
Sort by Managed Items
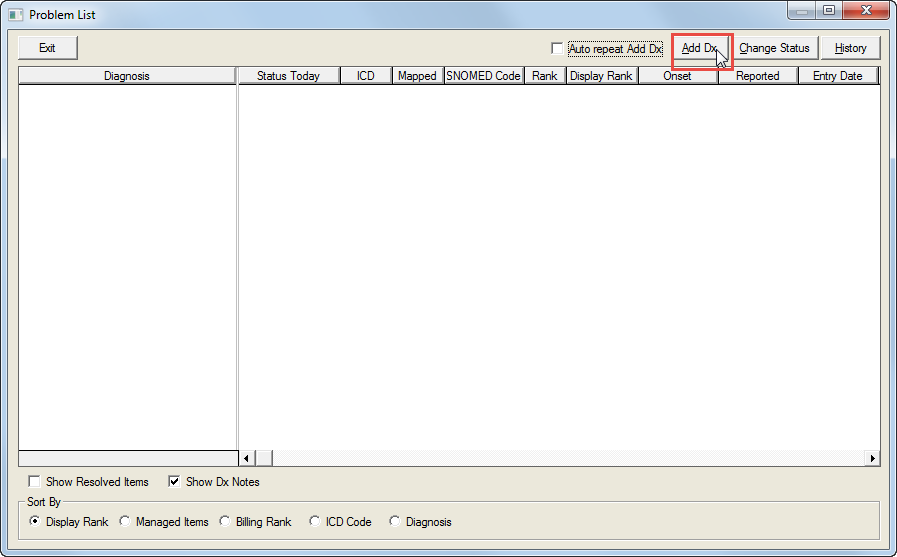click(x=125, y=522)
